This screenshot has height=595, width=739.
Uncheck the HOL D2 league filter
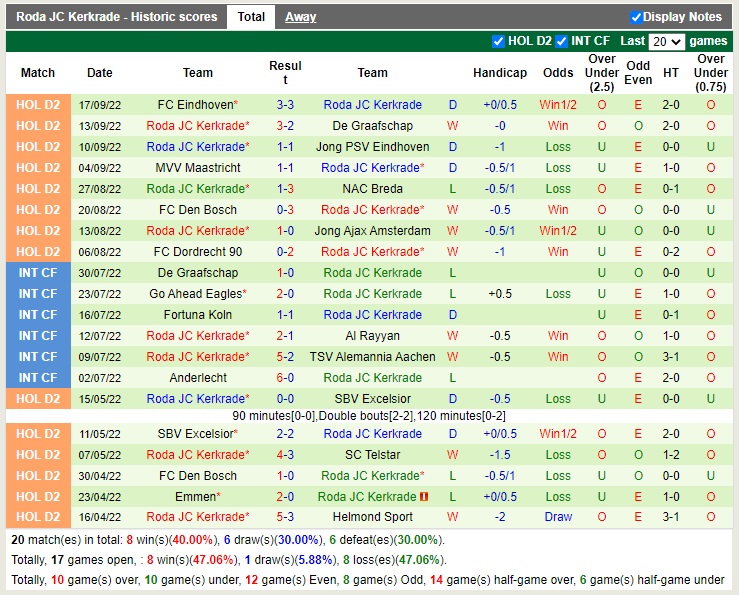point(498,41)
